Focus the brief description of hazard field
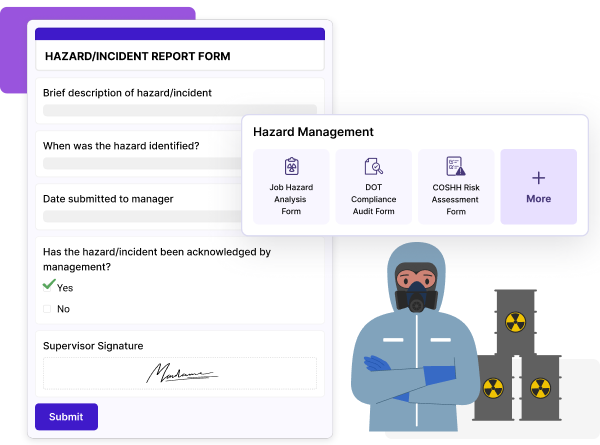Screen dimensions: 600x445 pyautogui.click(x=180, y=110)
